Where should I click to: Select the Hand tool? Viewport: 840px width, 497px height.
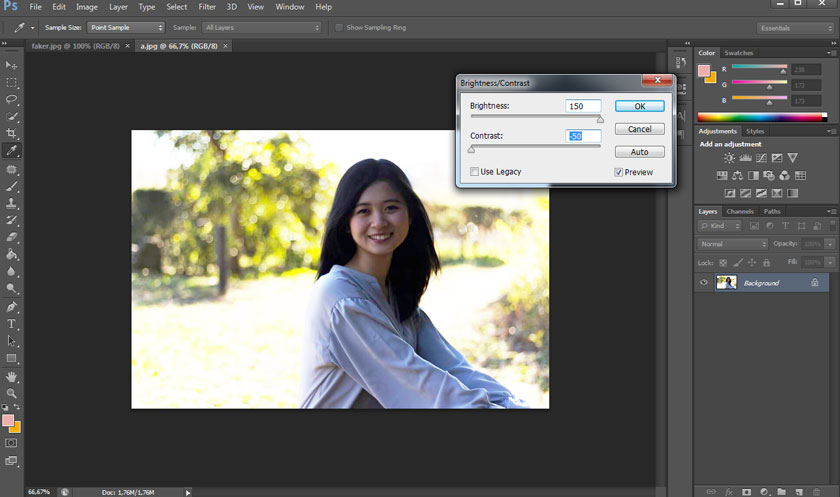click(12, 376)
